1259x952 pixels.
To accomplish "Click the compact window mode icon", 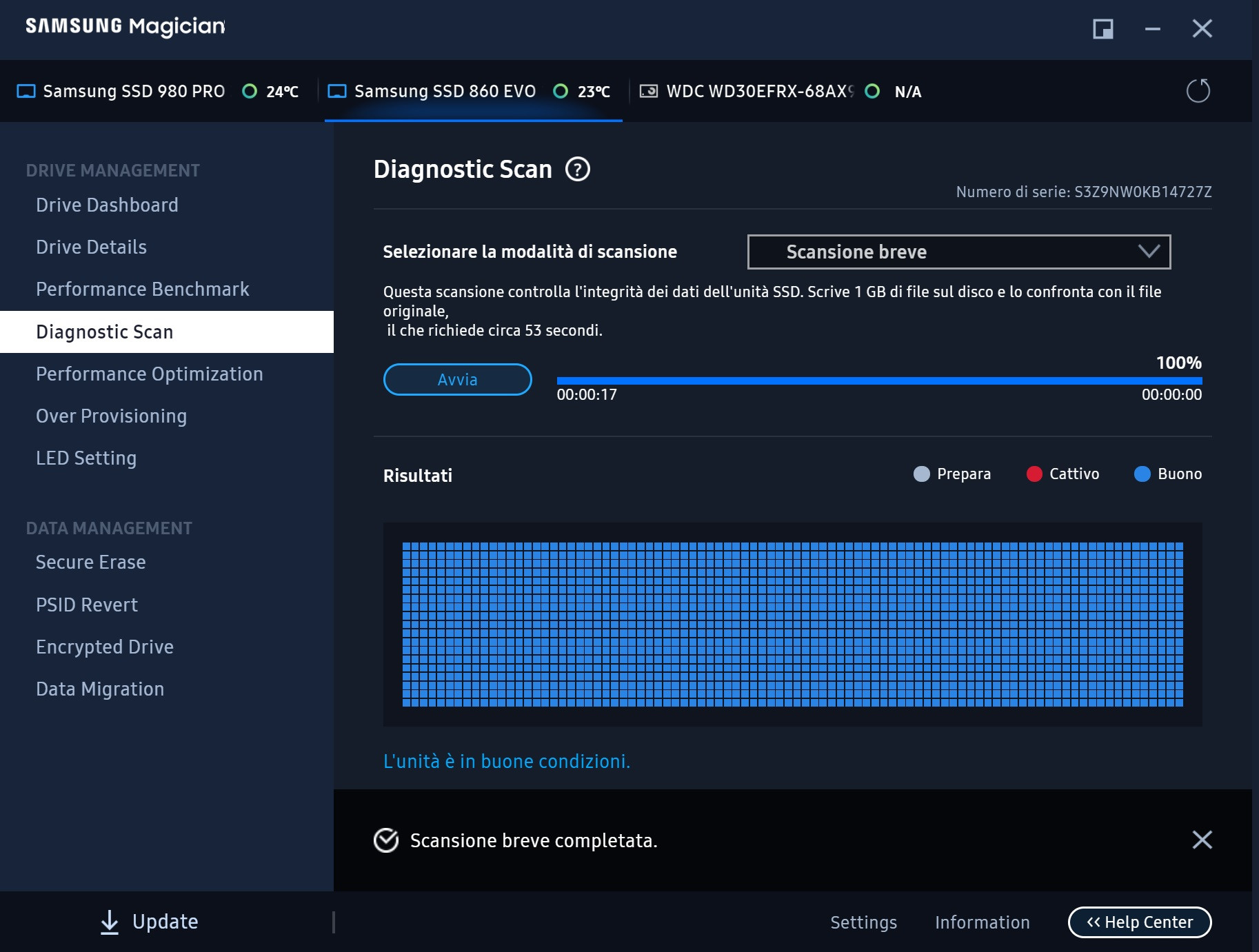I will tap(1102, 29).
